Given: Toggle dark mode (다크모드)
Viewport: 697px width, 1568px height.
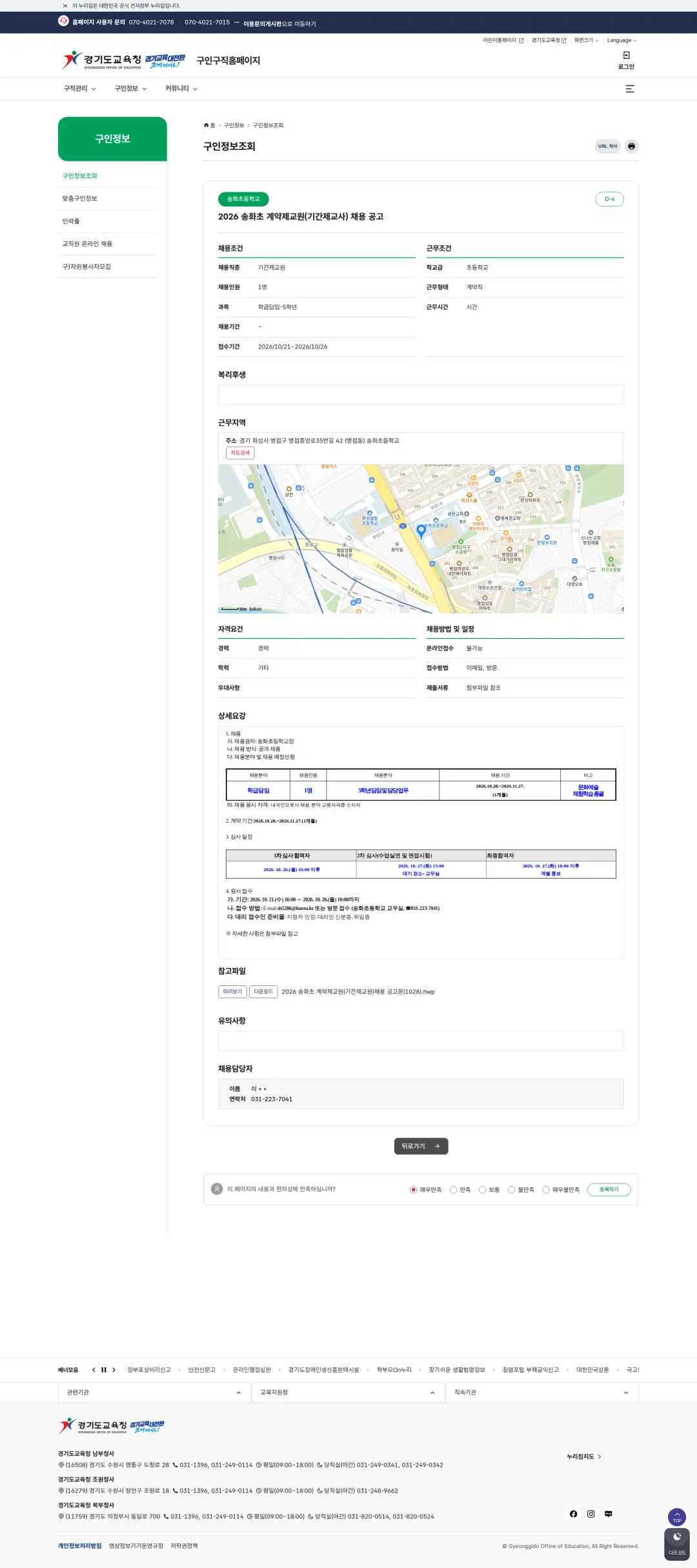Looking at the screenshot, I should pos(677,1544).
